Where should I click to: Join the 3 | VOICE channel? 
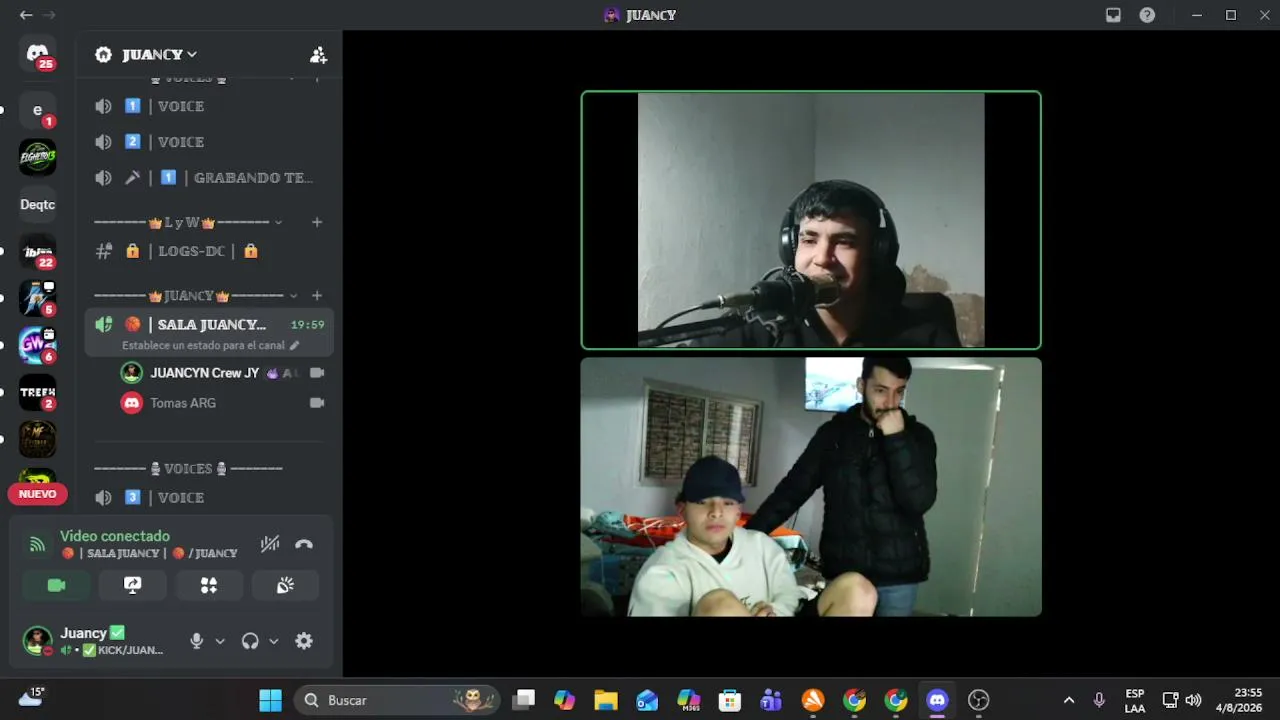point(208,497)
